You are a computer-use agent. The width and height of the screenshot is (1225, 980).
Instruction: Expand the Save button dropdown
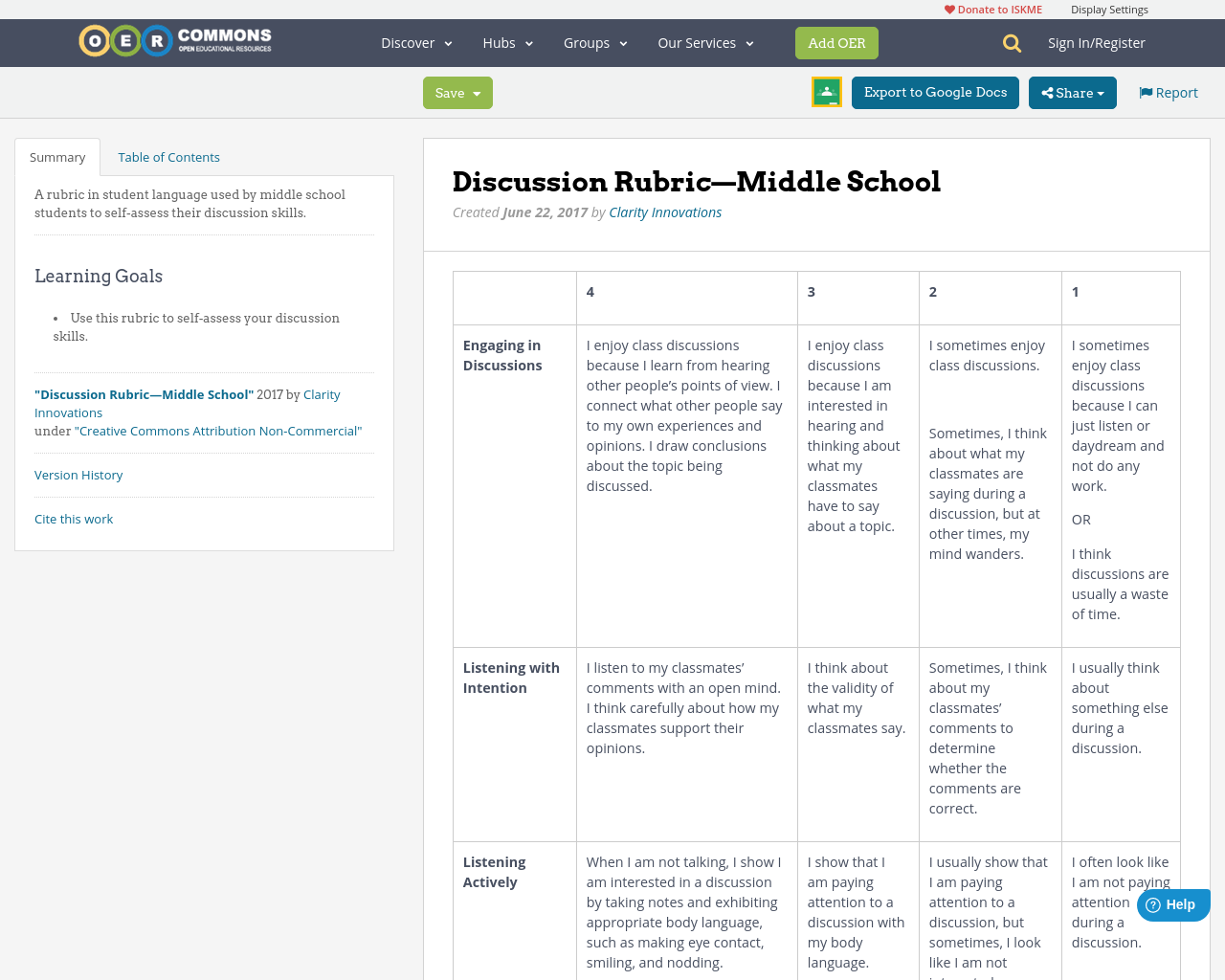click(477, 93)
